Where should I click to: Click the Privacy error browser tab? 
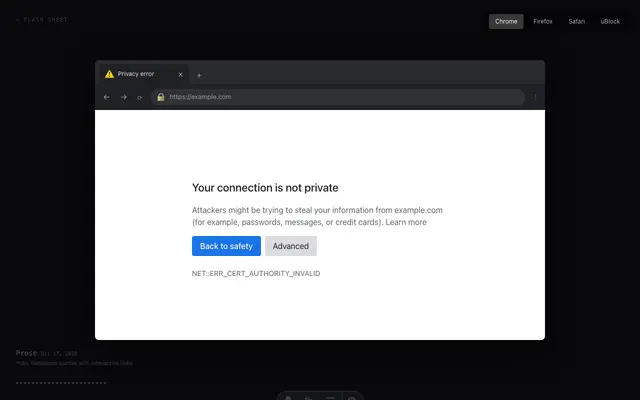point(144,74)
